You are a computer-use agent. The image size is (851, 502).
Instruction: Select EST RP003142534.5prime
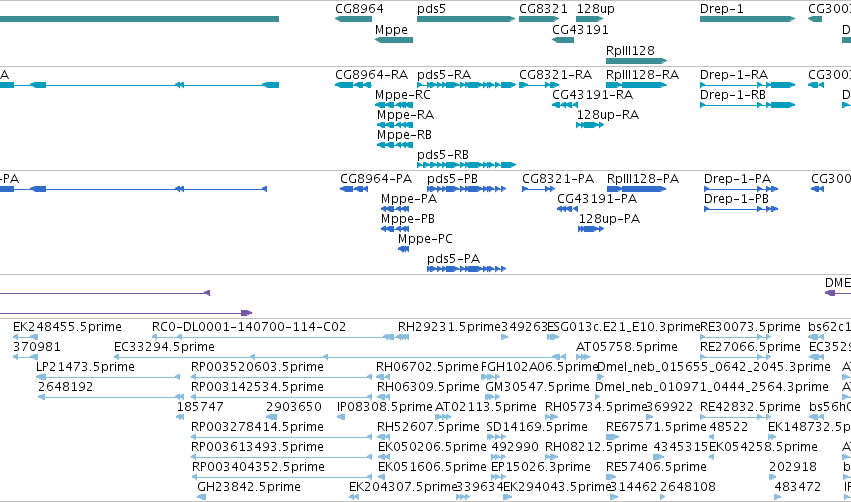[x=257, y=387]
